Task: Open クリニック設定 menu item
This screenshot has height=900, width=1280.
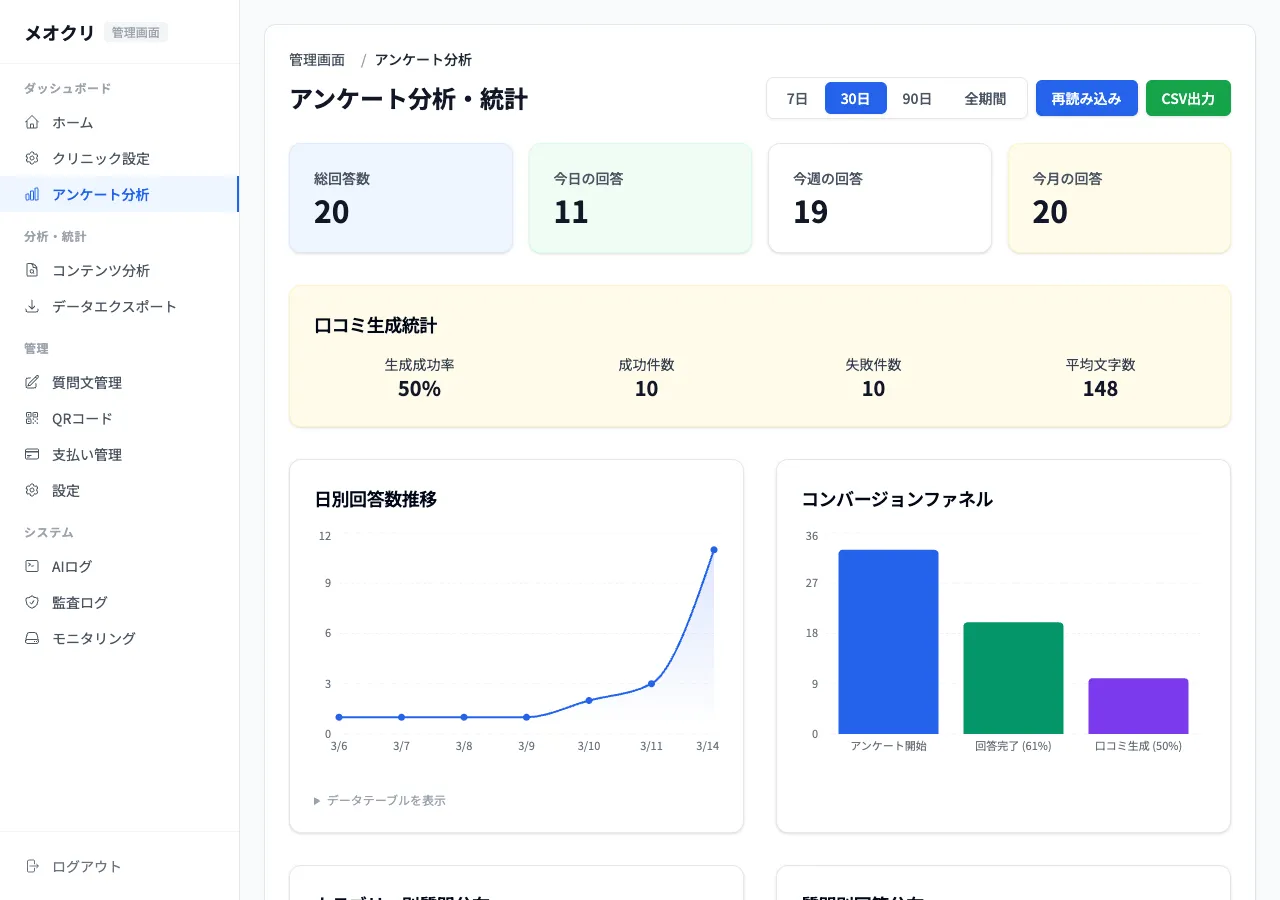Action: tap(119, 158)
